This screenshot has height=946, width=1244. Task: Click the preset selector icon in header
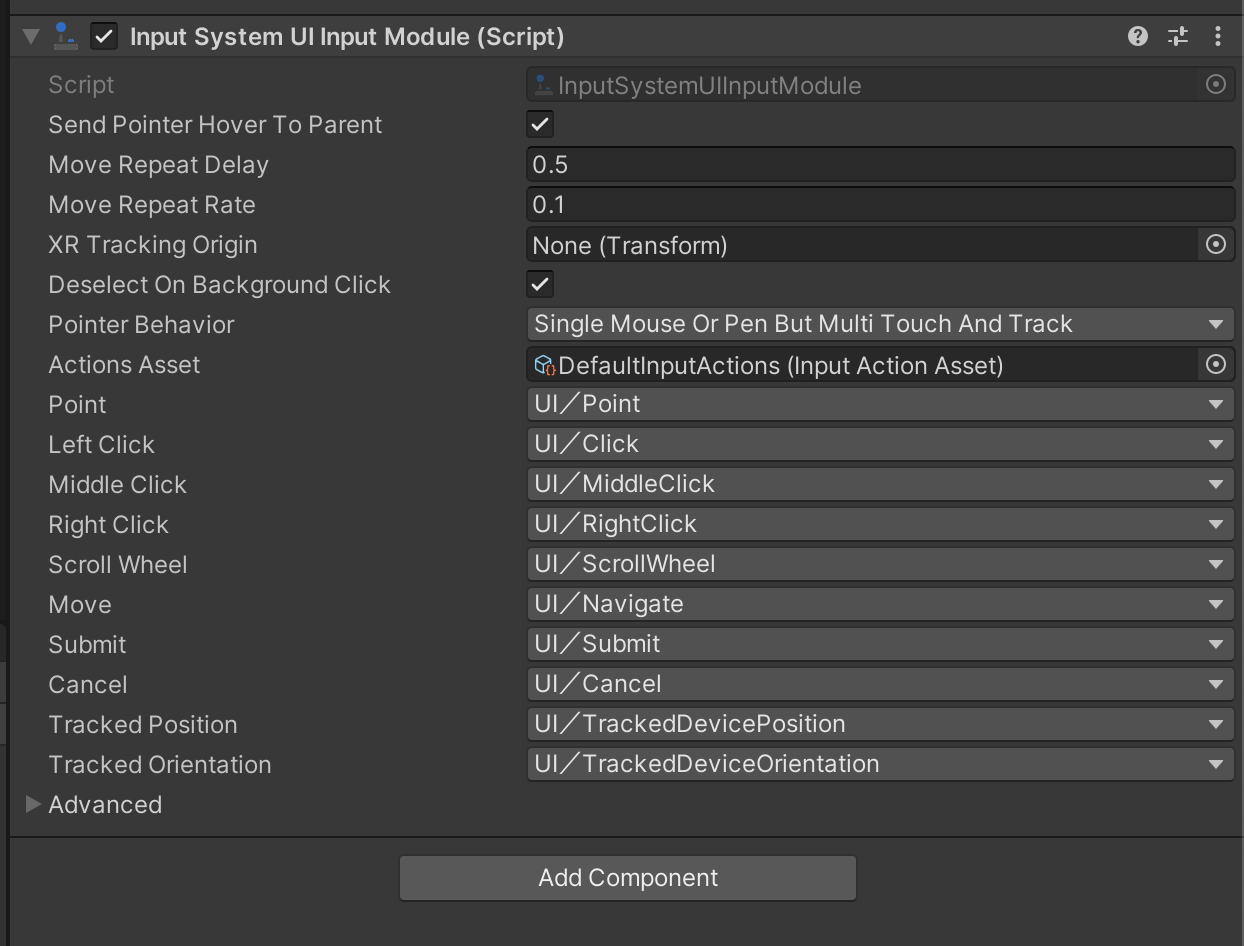(1177, 36)
